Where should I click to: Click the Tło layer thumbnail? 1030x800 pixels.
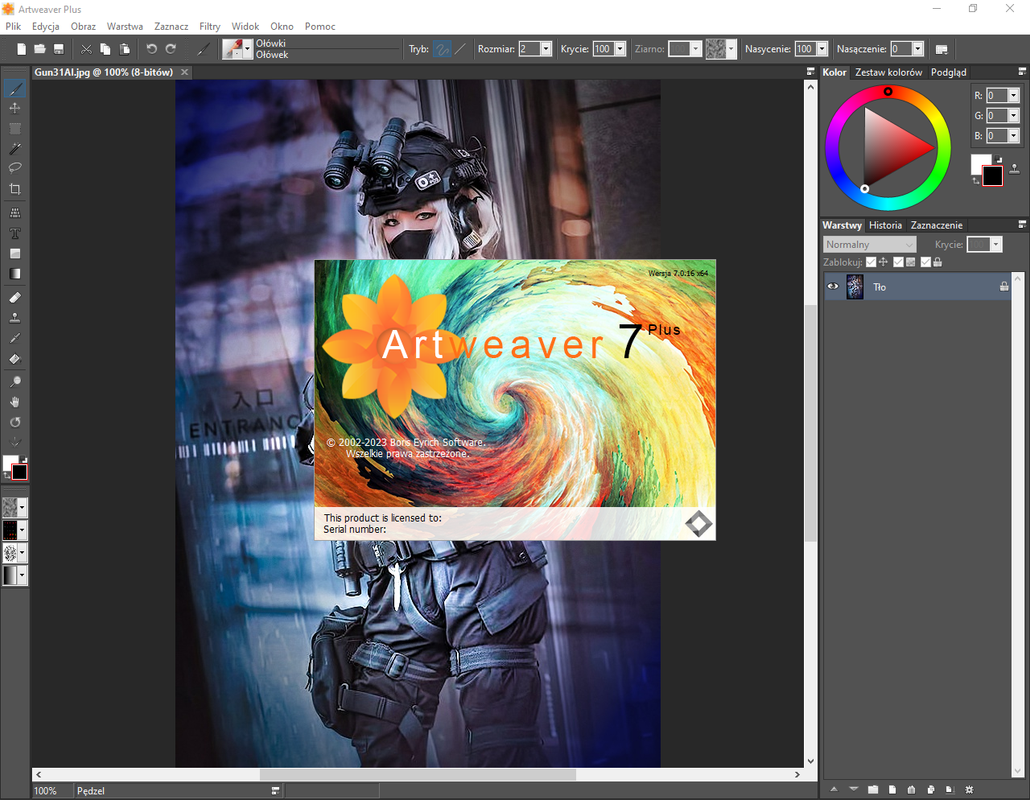tap(855, 287)
